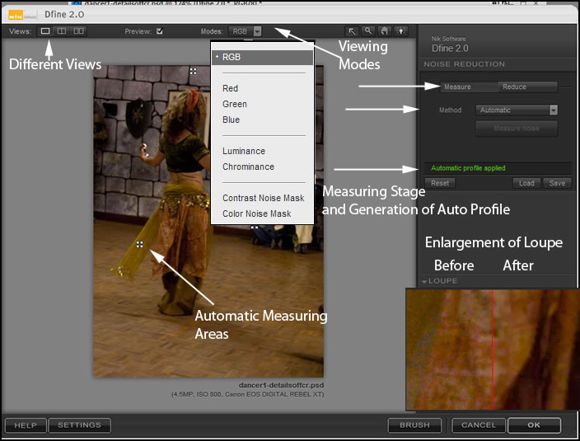Click the Save profile button
The width and height of the screenshot is (580, 441).
point(557,183)
